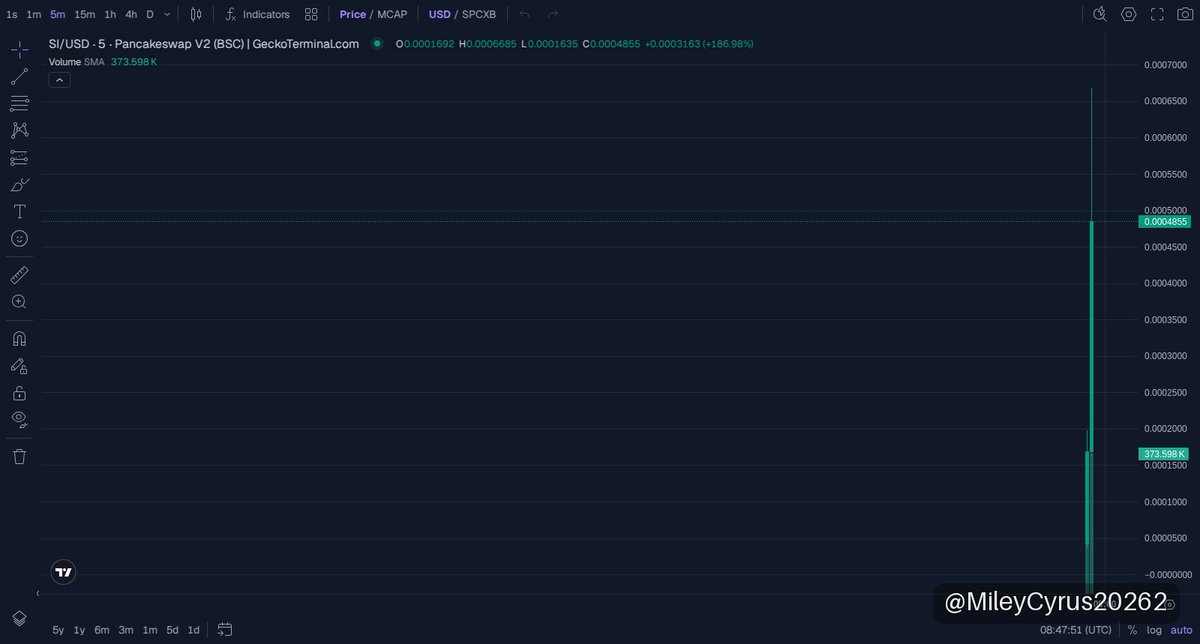The image size is (1200, 644).
Task: Set date range to 1y
Action: pyautogui.click(x=80, y=630)
